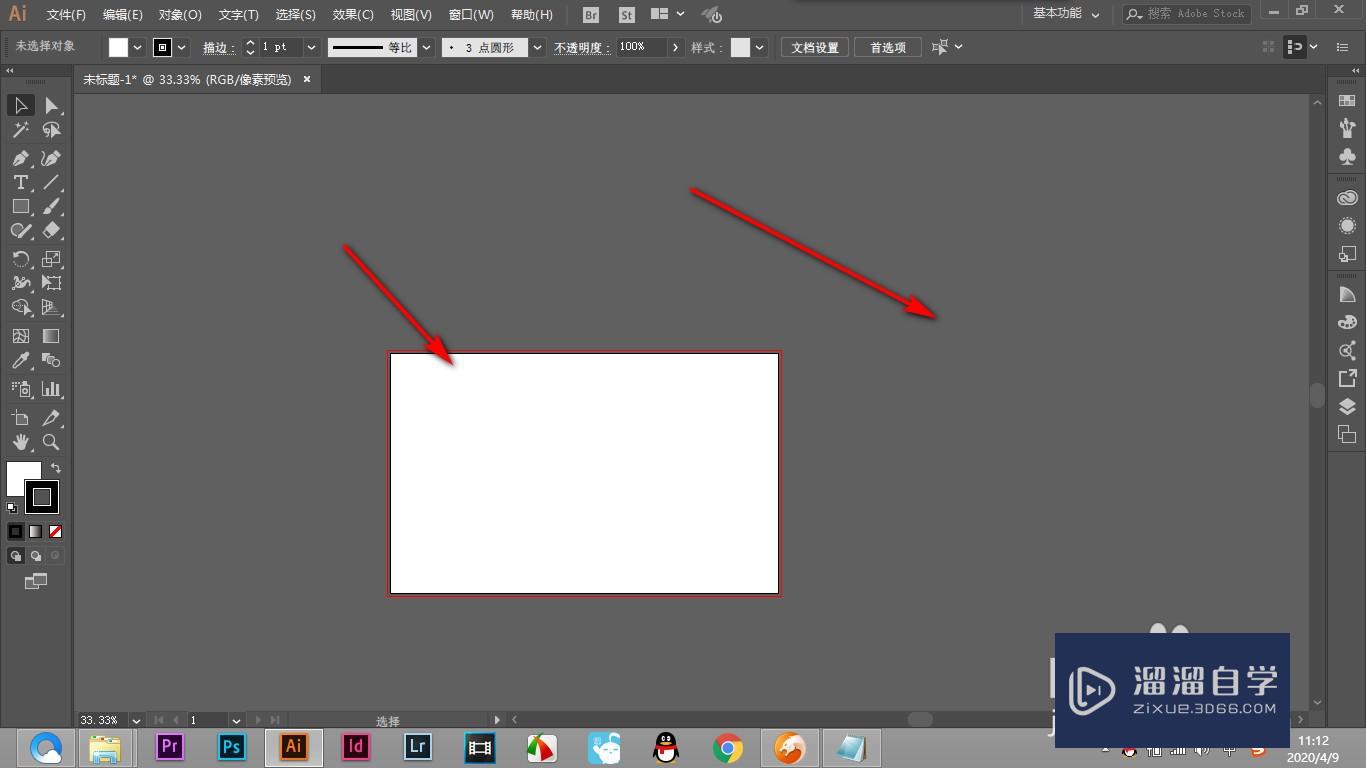
Task: Select the Rotate tool
Action: [x=20, y=258]
